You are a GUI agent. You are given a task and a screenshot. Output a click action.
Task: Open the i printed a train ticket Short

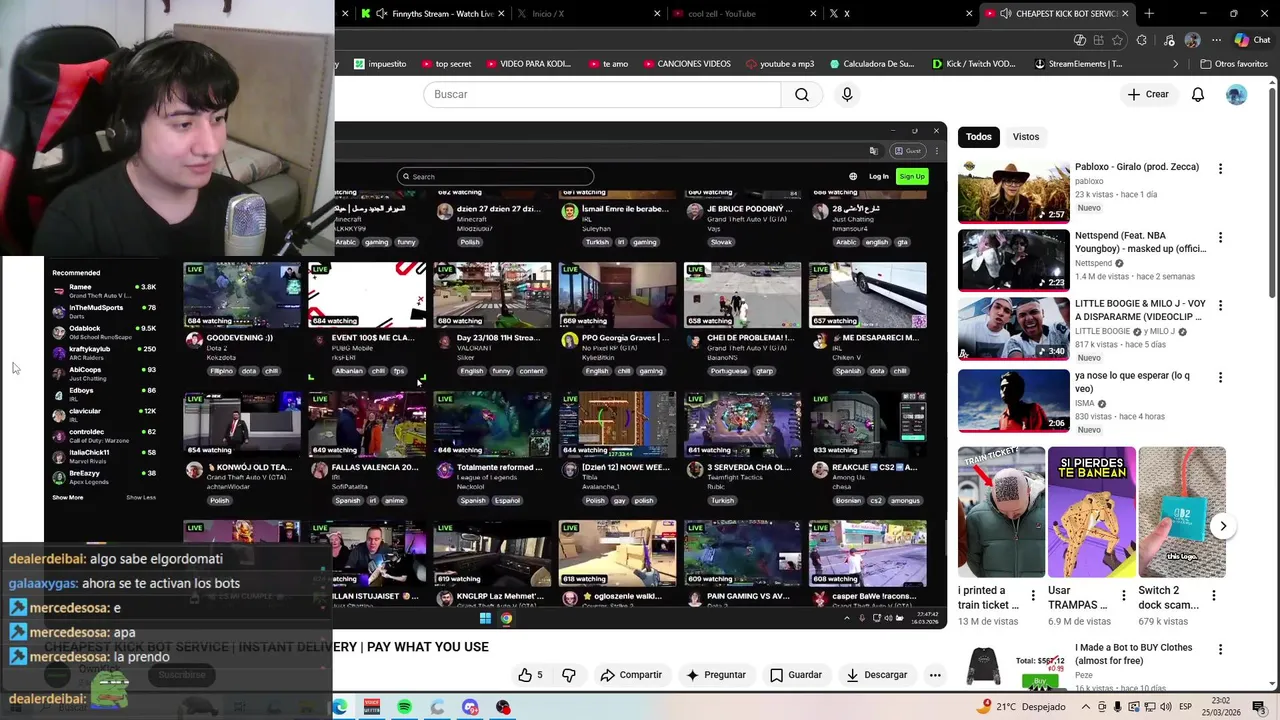coord(1001,512)
